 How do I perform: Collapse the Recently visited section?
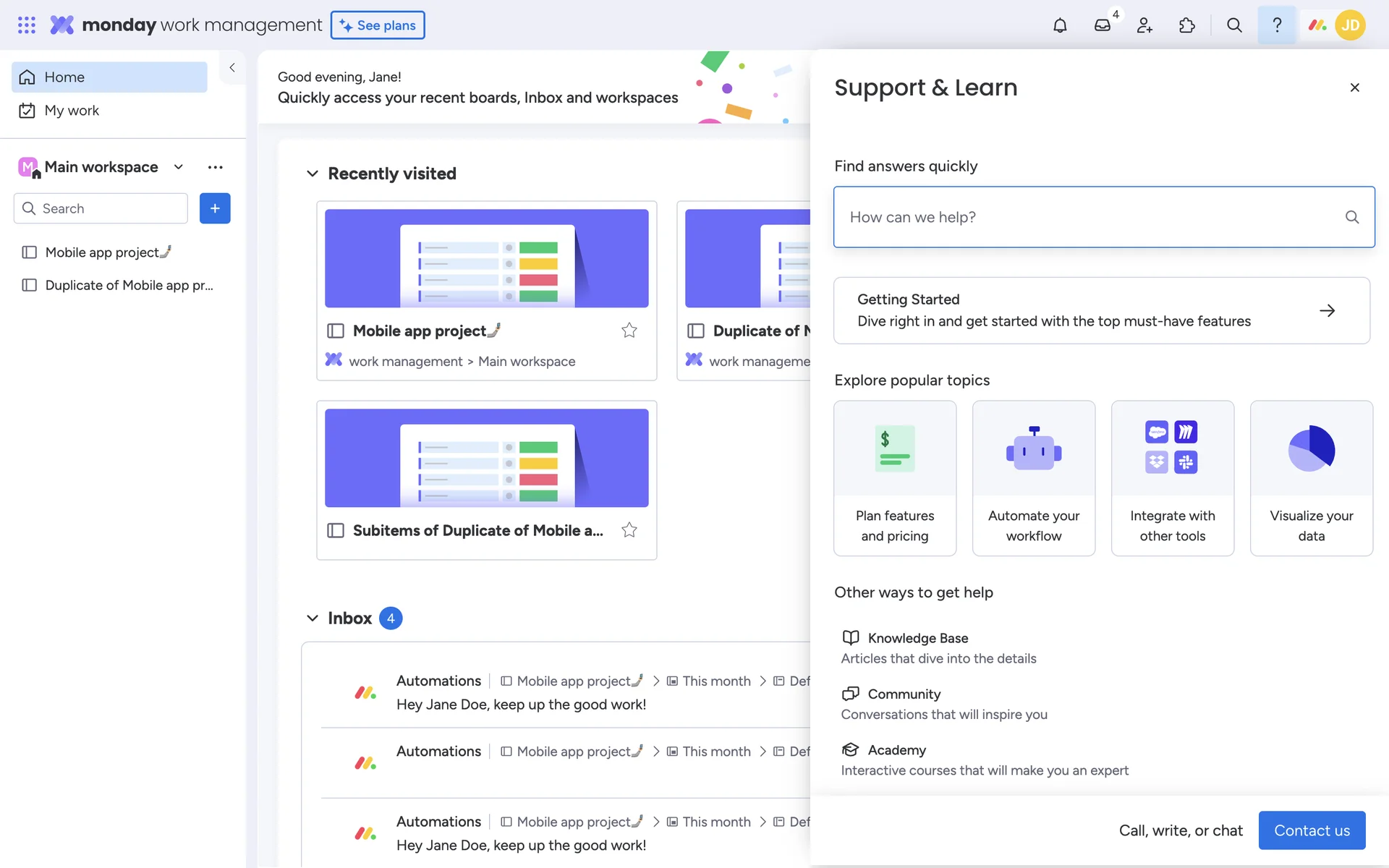pyautogui.click(x=313, y=174)
